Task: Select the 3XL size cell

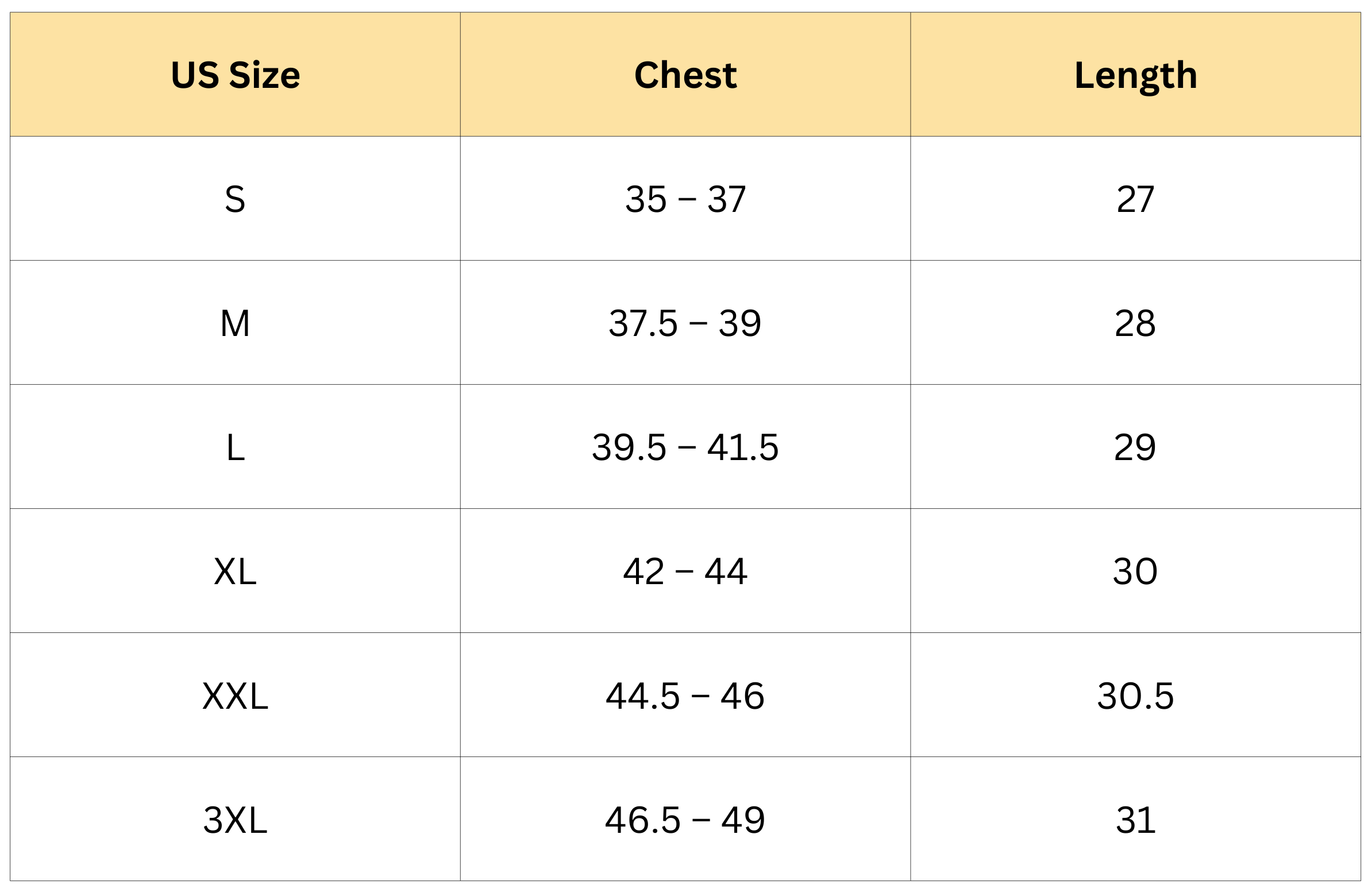Action: click(235, 820)
